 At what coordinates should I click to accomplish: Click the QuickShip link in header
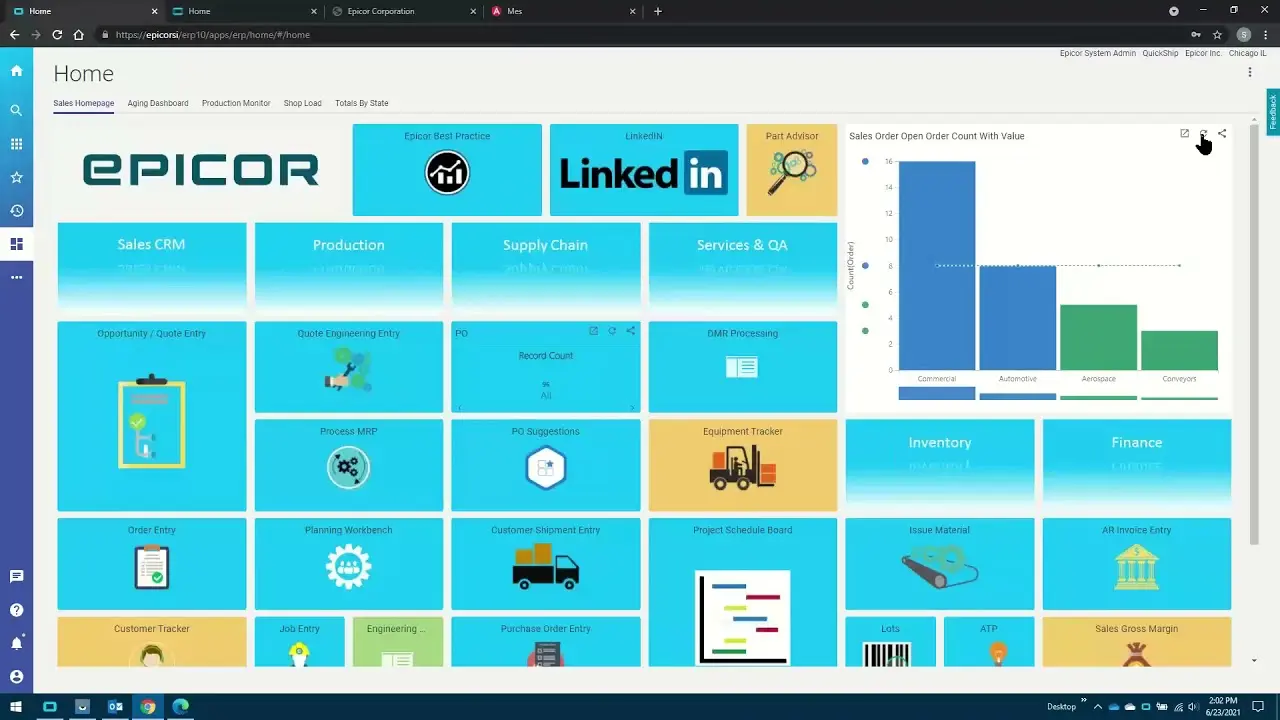pos(1160,53)
